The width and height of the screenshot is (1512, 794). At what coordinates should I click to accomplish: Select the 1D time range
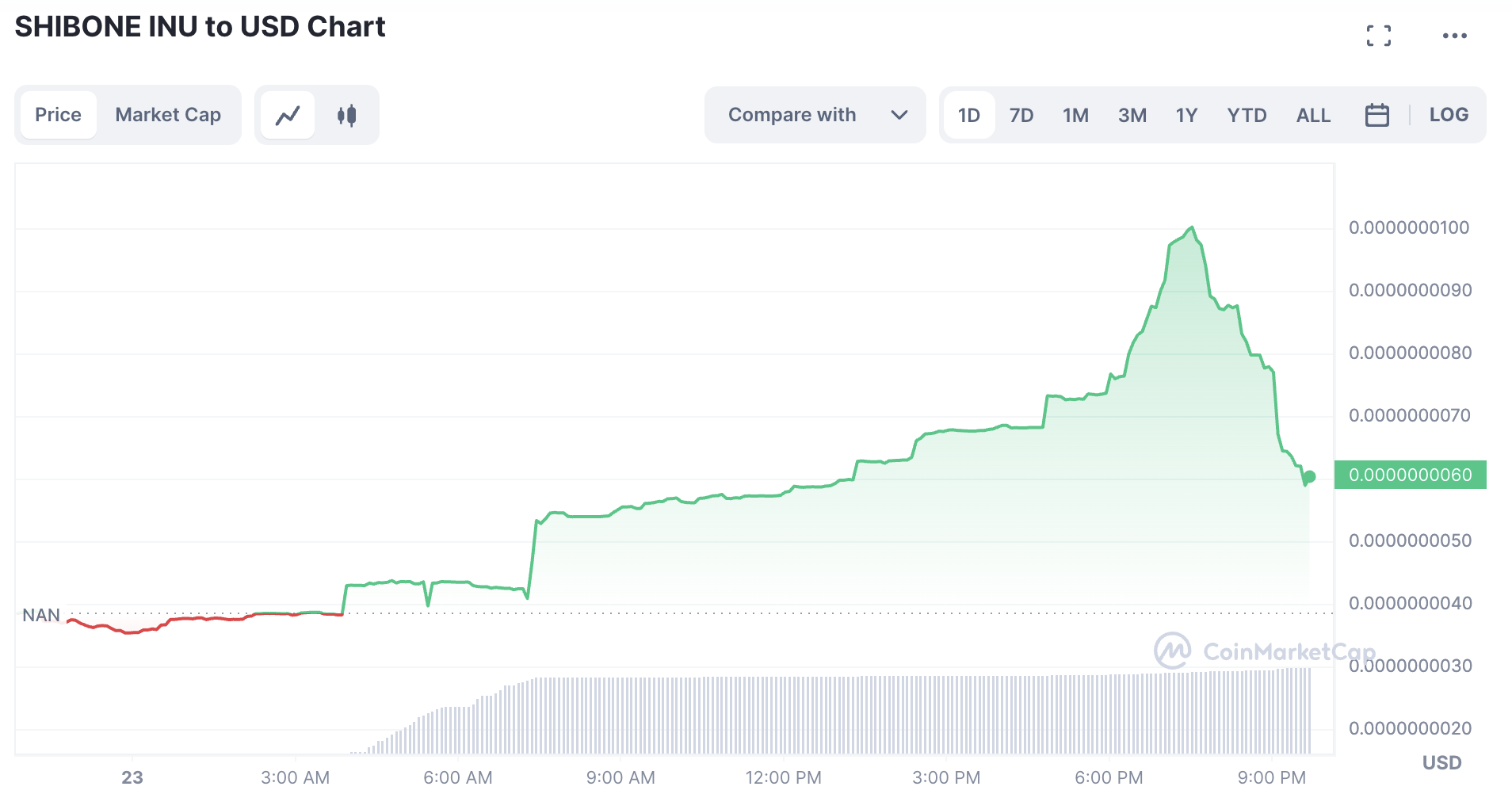(968, 116)
